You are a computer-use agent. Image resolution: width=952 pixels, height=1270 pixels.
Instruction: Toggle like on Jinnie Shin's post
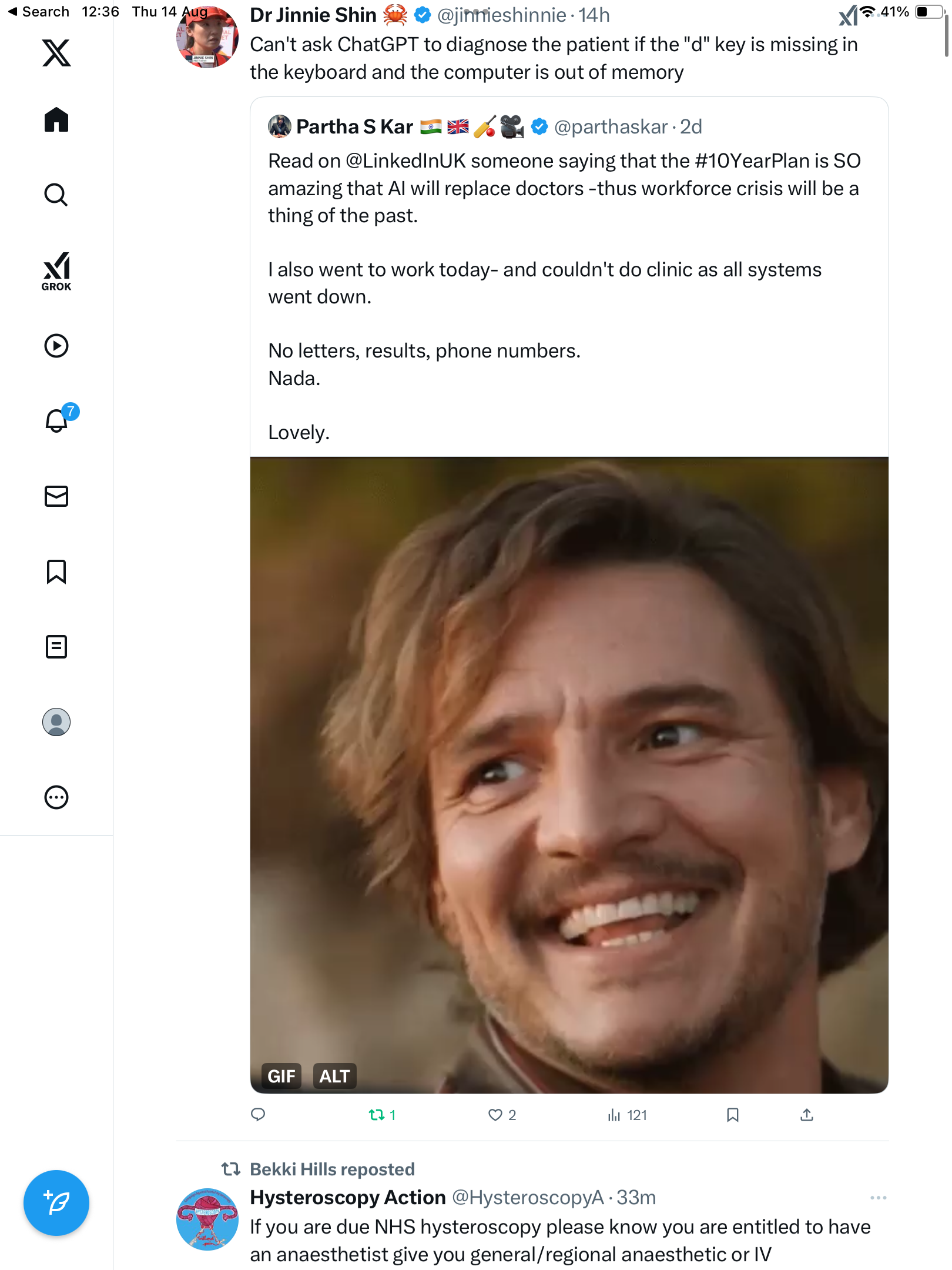(495, 1115)
